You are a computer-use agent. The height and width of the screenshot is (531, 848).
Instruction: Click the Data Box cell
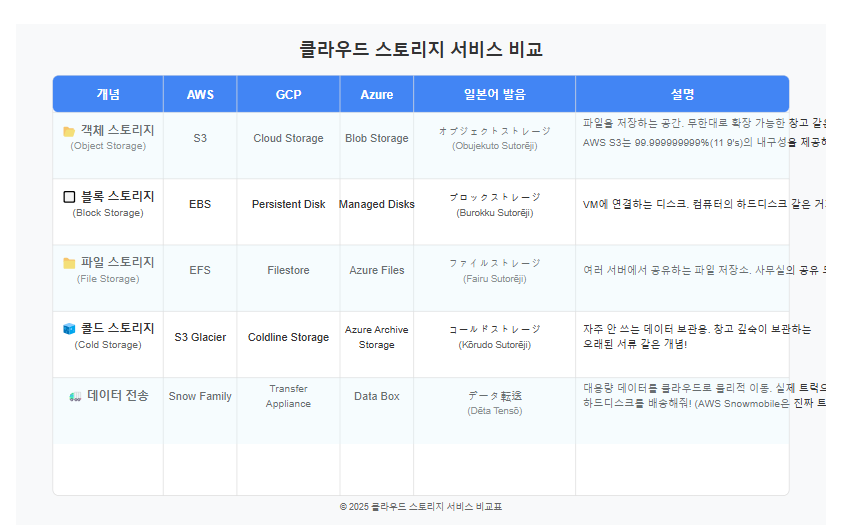[x=377, y=396]
